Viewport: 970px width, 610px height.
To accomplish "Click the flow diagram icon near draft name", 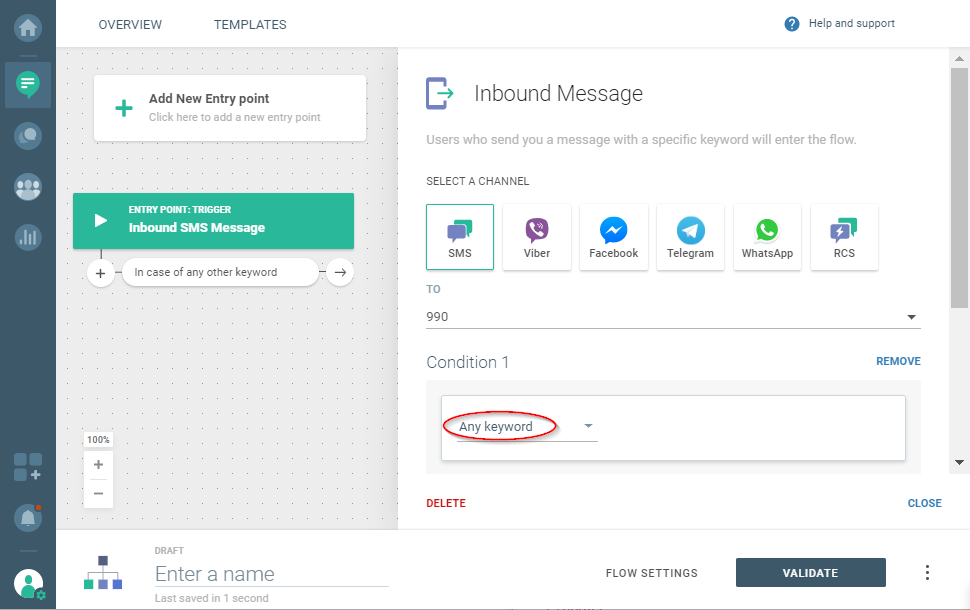I will (x=103, y=572).
